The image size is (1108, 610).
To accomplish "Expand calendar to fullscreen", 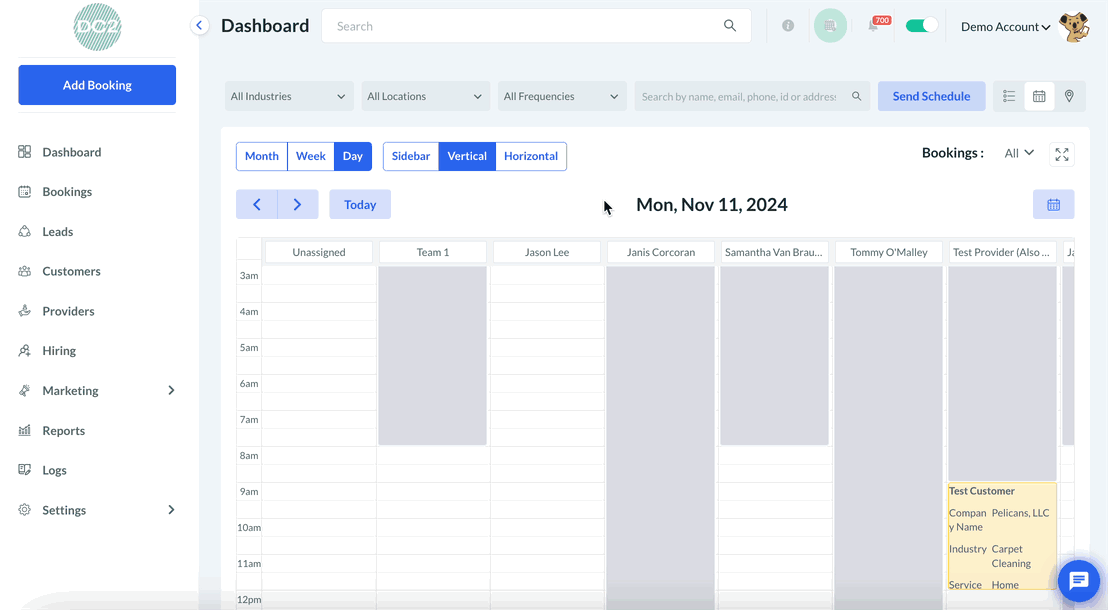I will point(1062,154).
